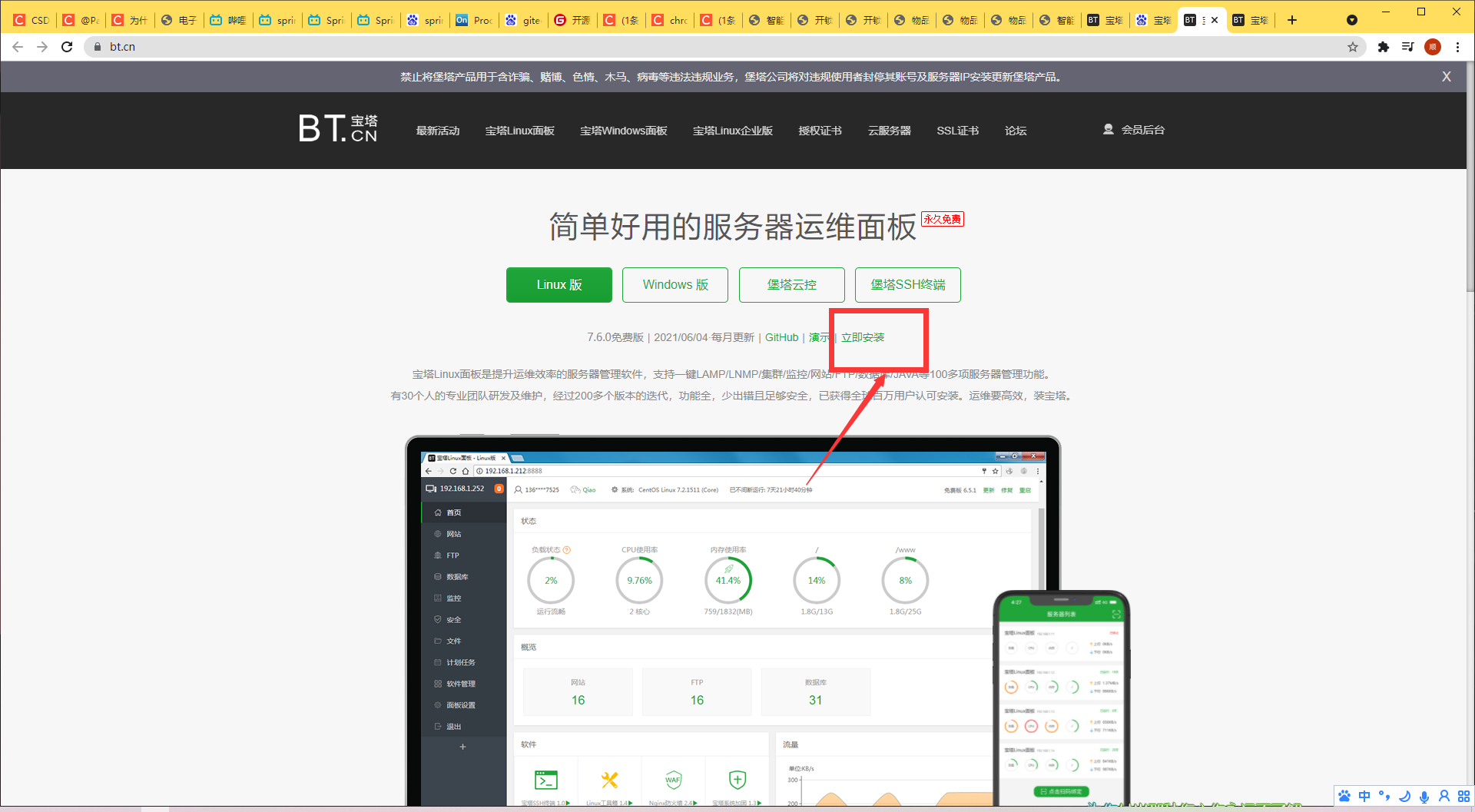Click the address bar showing bt.cn

[307, 47]
